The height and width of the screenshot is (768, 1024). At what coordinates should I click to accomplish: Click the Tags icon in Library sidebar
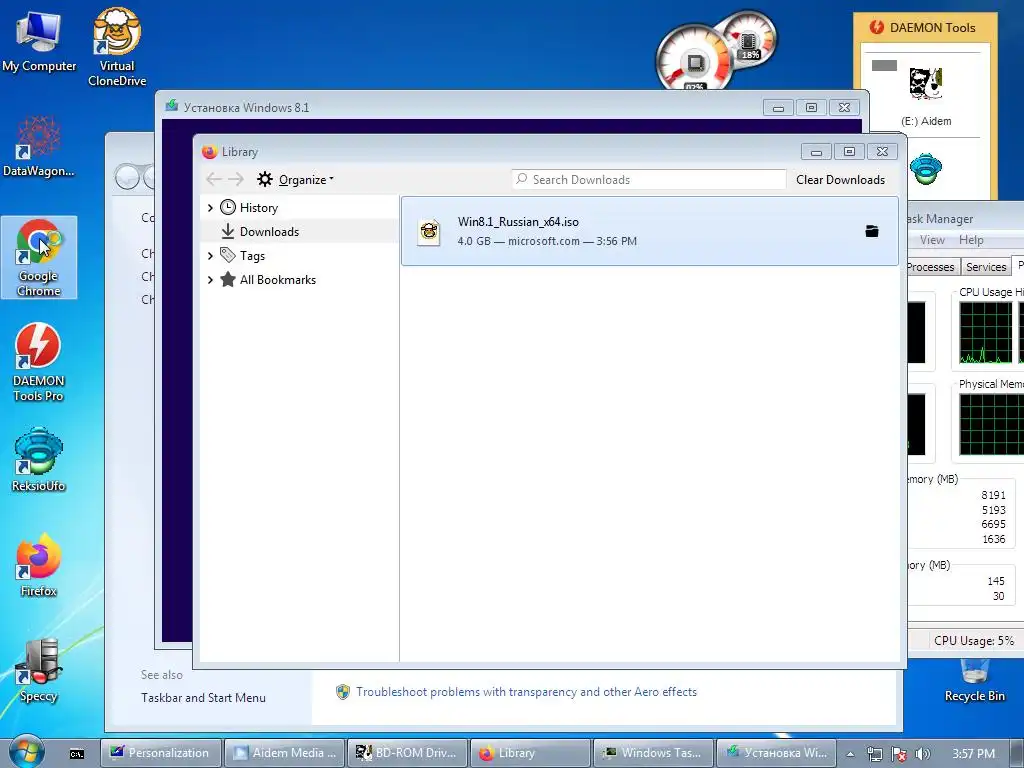[x=228, y=255]
